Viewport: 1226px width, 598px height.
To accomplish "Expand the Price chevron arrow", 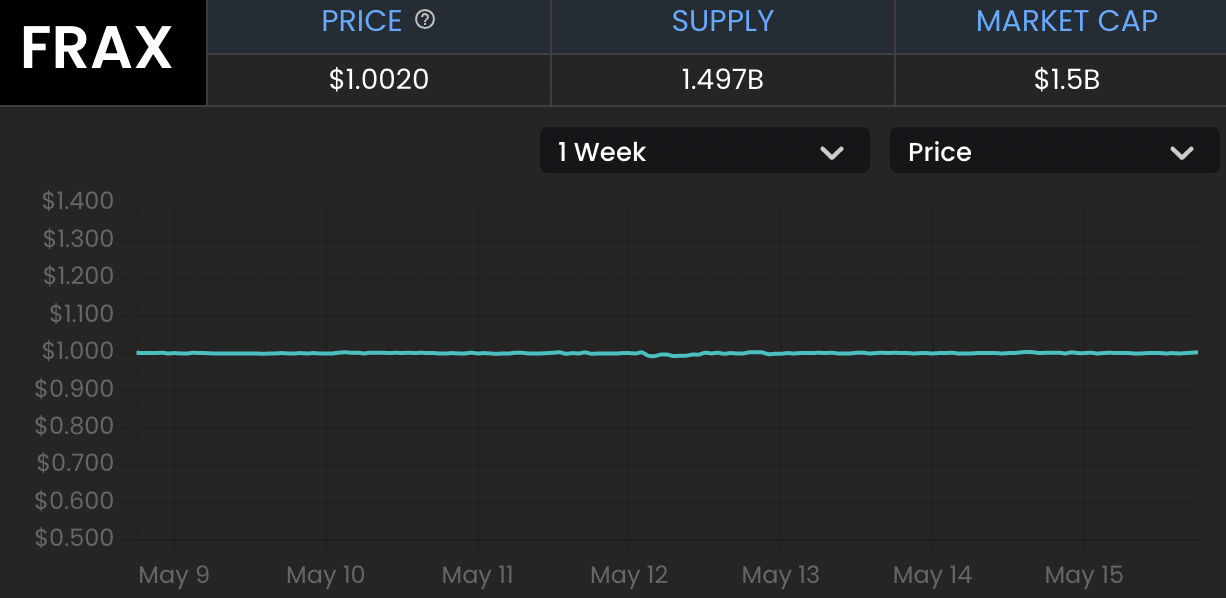I will 1181,152.
